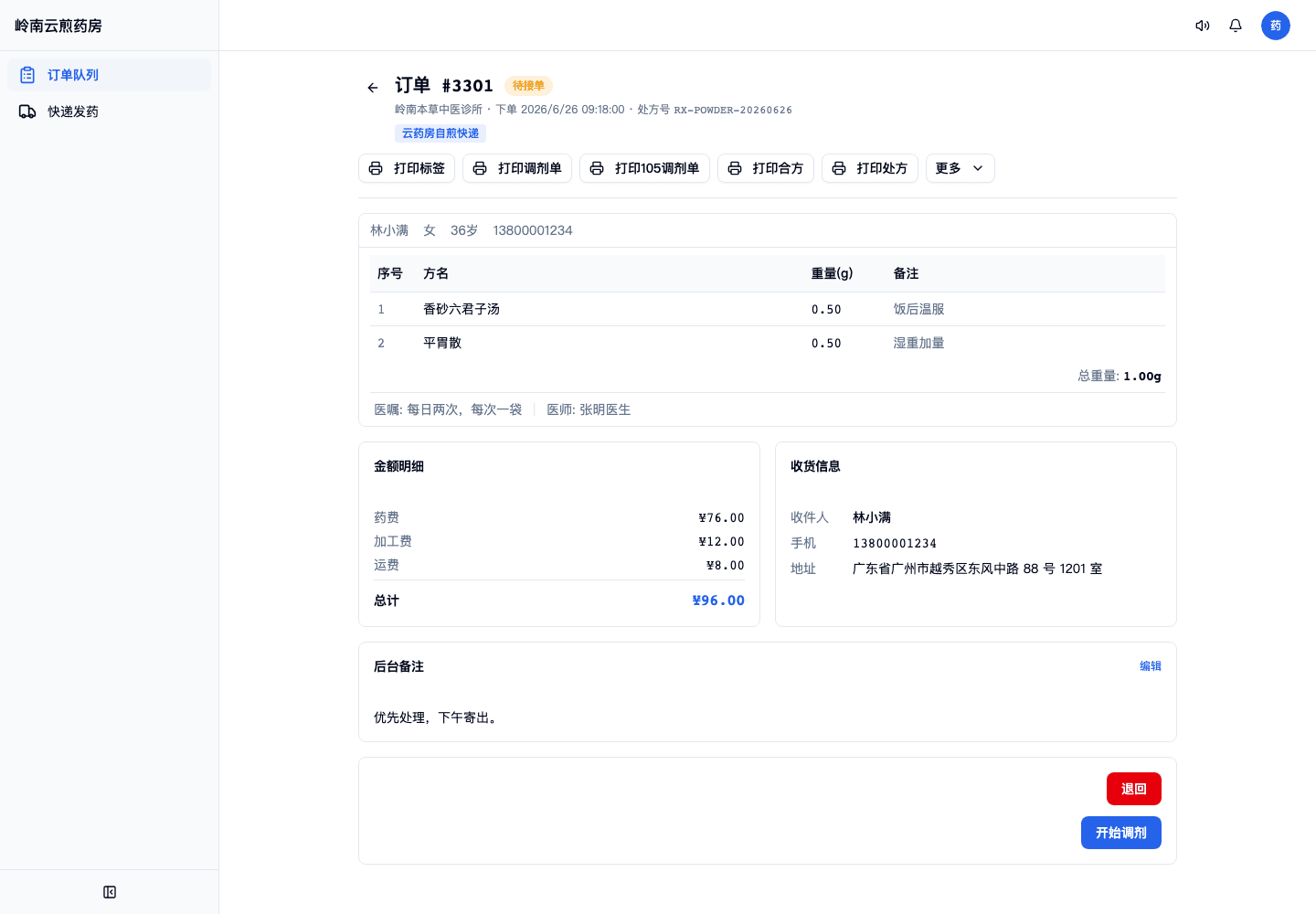The image size is (1316, 914).
Task: Click the 打印标签 button
Action: (407, 168)
